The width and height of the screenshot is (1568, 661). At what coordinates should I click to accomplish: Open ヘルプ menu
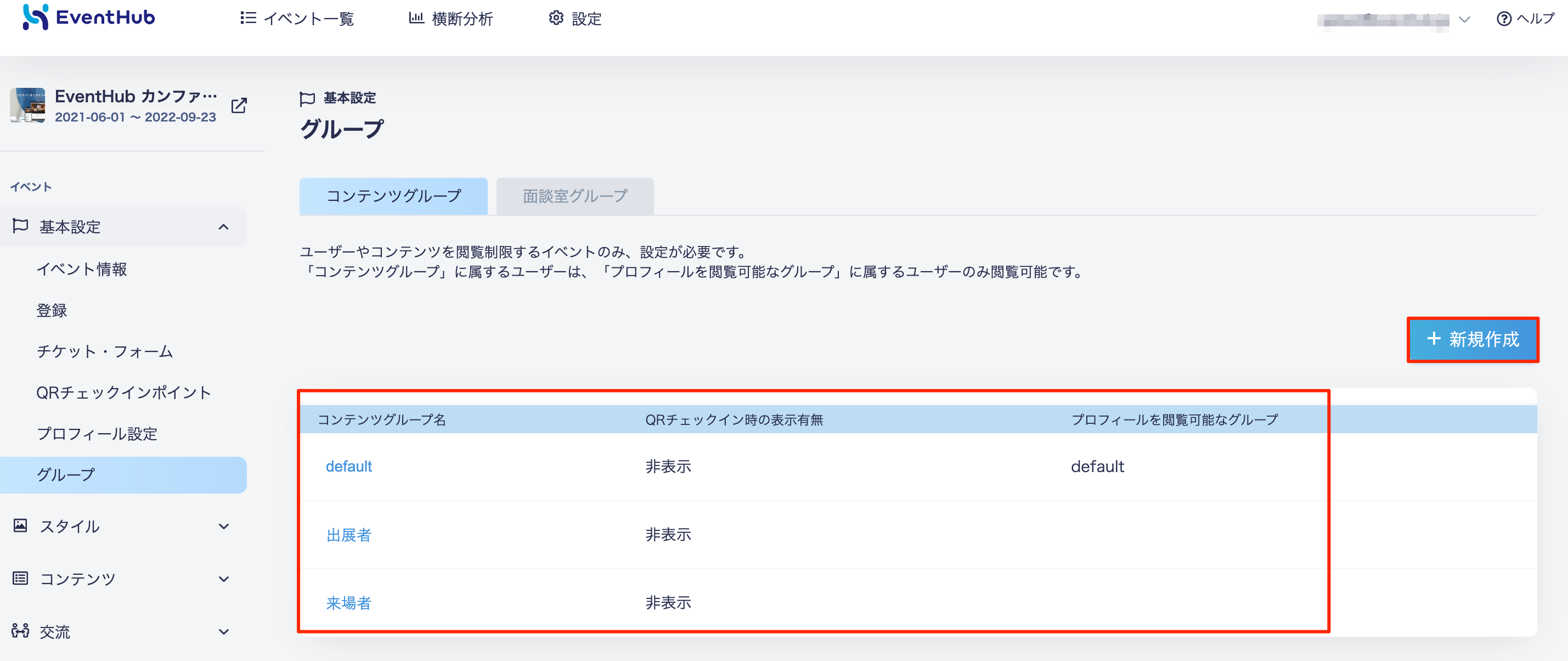[1525, 19]
